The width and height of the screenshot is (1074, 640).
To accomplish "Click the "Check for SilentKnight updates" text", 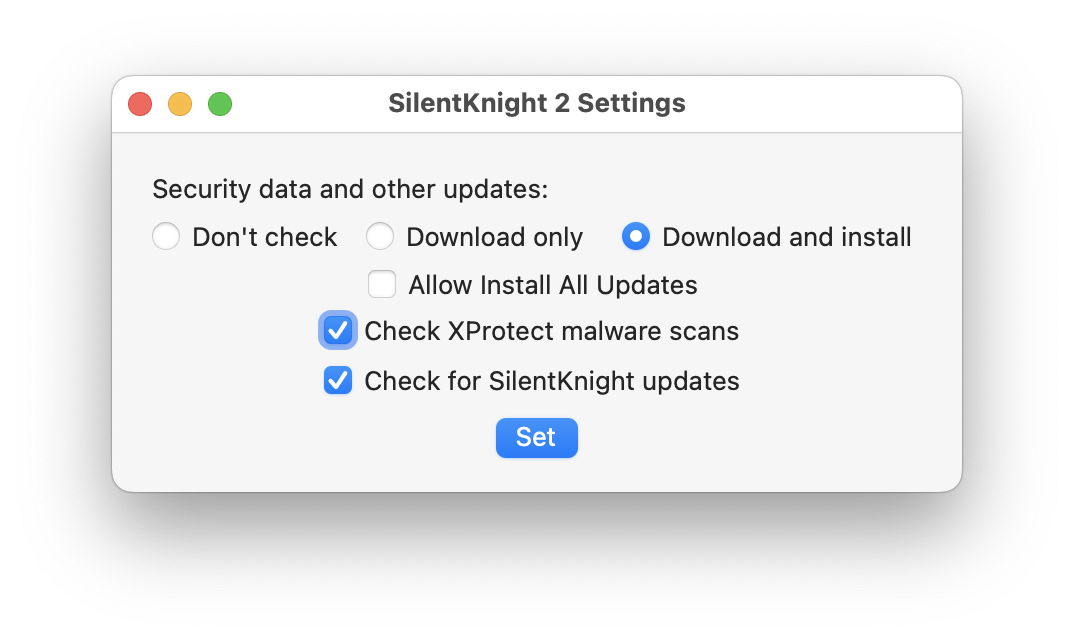I will (551, 381).
